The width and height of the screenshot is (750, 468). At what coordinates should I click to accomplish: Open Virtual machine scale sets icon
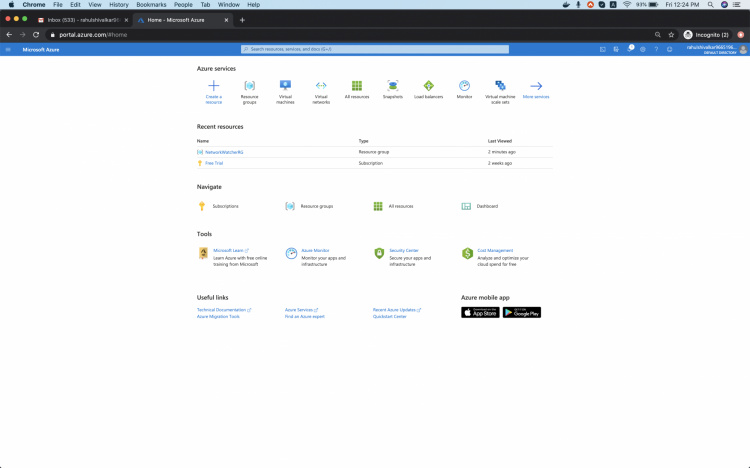tap(500, 87)
